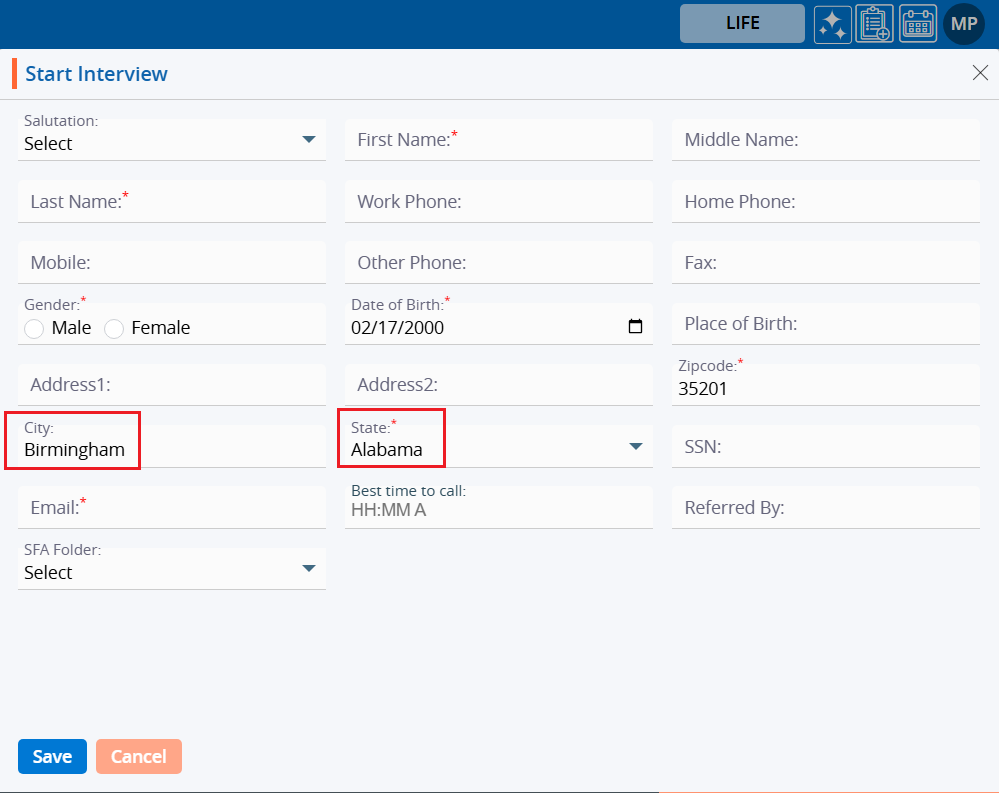Screen dimensions: 999x793
Task: Click the sparkle AI assistant icon
Action: click(x=832, y=24)
